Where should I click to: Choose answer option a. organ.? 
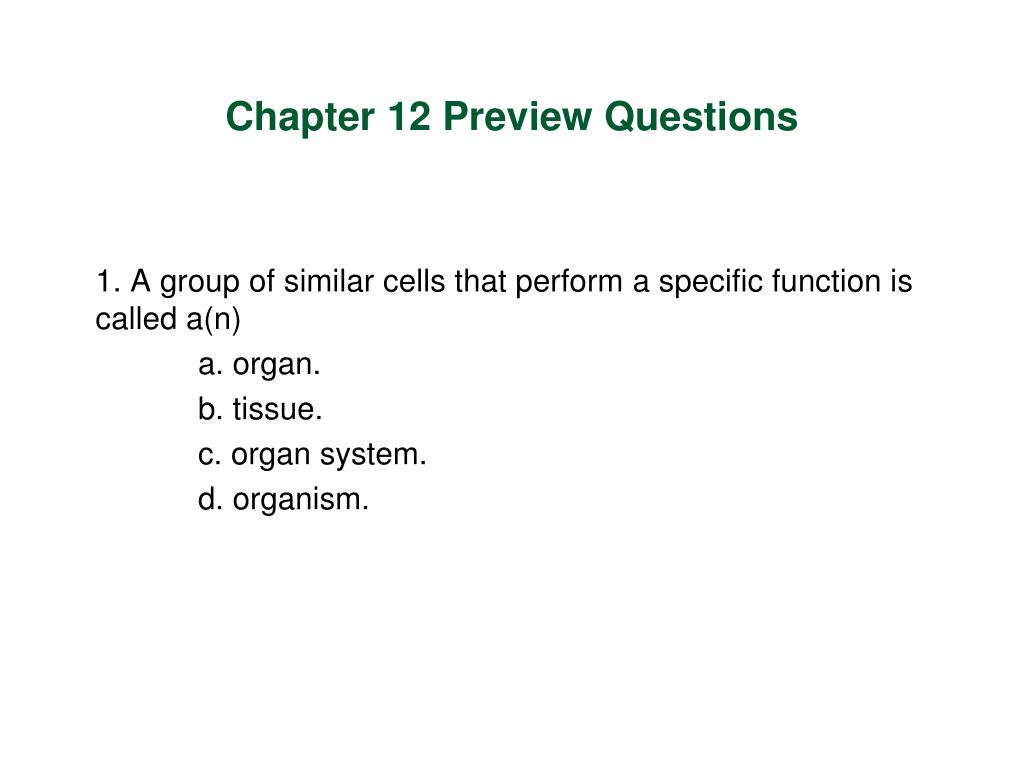259,365
